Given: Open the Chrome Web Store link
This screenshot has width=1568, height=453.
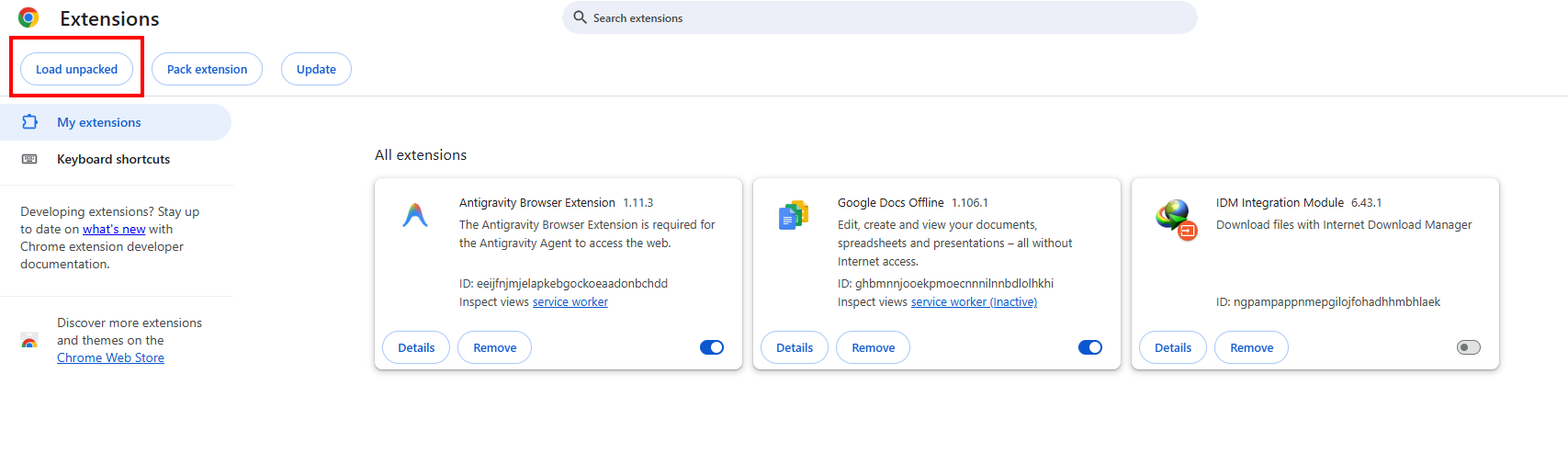Looking at the screenshot, I should [x=110, y=357].
